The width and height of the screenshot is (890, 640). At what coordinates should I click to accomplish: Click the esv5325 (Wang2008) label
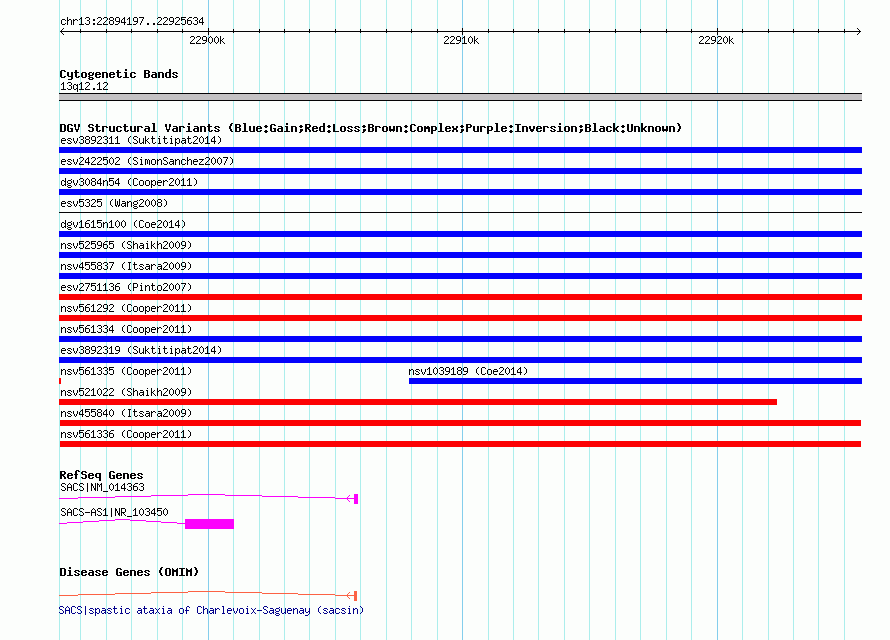tap(114, 203)
